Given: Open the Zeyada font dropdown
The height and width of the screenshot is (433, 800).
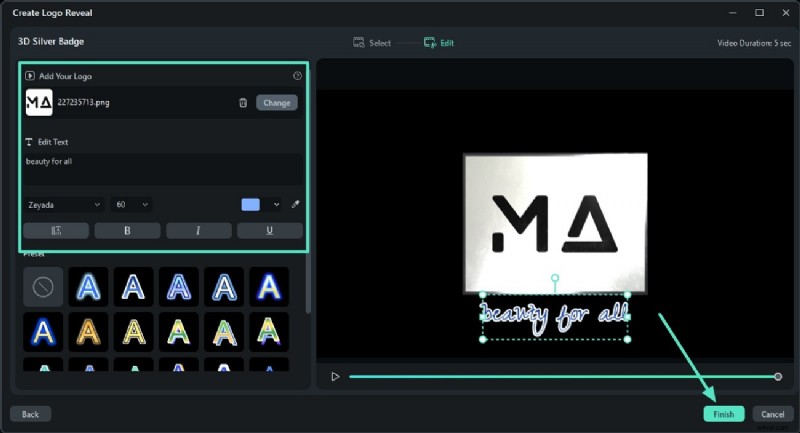Looking at the screenshot, I should 64,205.
